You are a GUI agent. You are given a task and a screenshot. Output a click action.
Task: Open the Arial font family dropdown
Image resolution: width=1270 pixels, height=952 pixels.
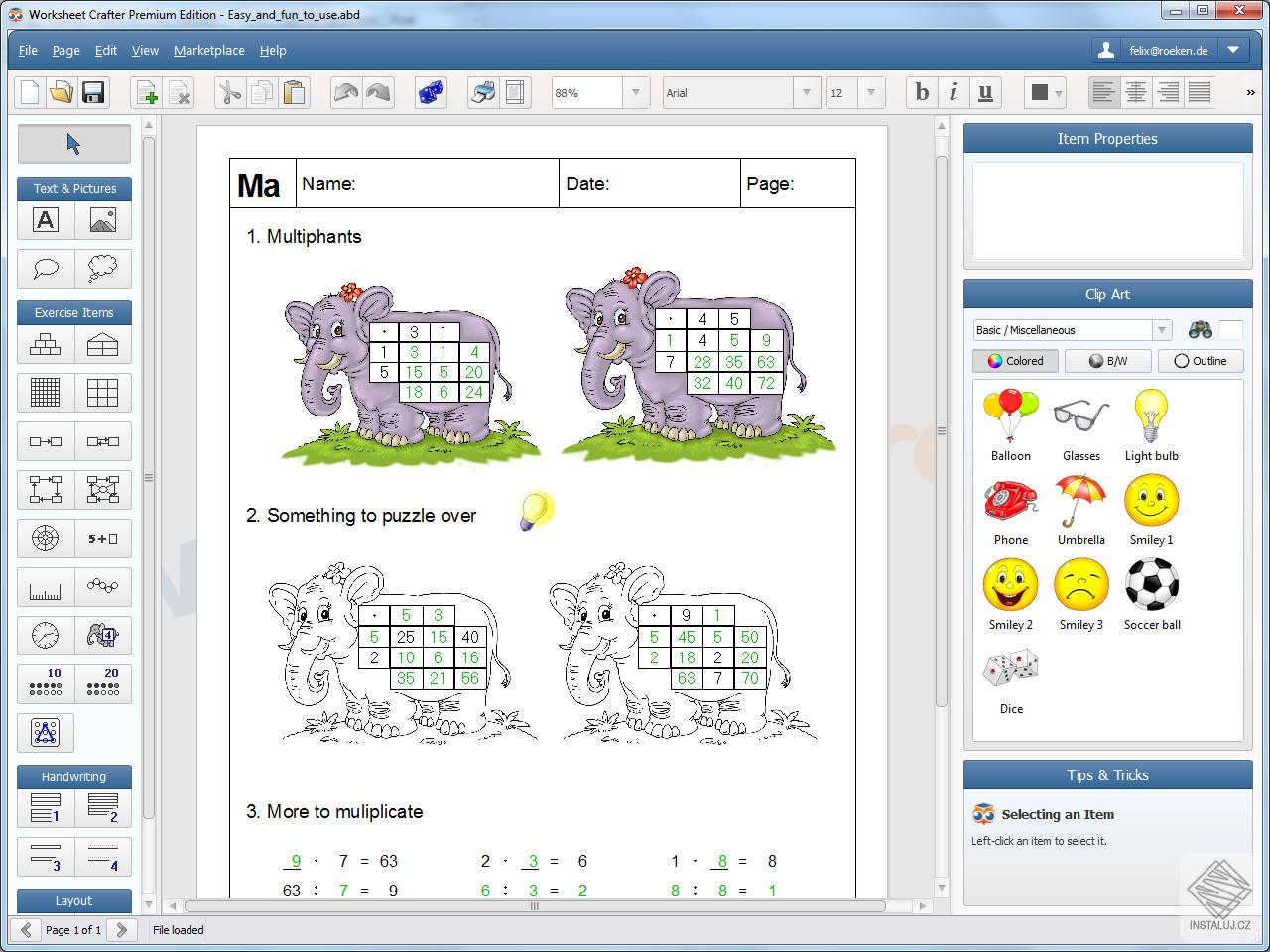pyautogui.click(x=806, y=92)
